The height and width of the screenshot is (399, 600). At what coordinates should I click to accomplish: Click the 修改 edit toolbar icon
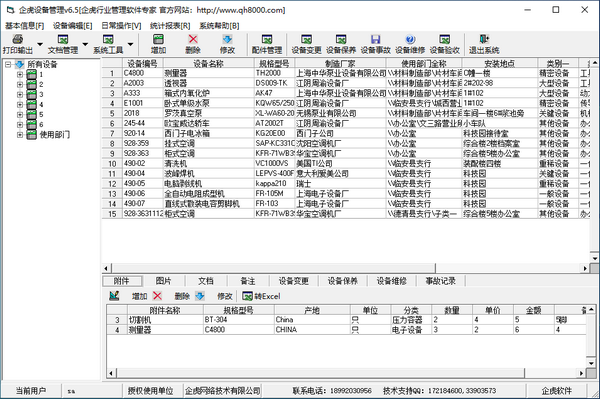click(x=227, y=39)
